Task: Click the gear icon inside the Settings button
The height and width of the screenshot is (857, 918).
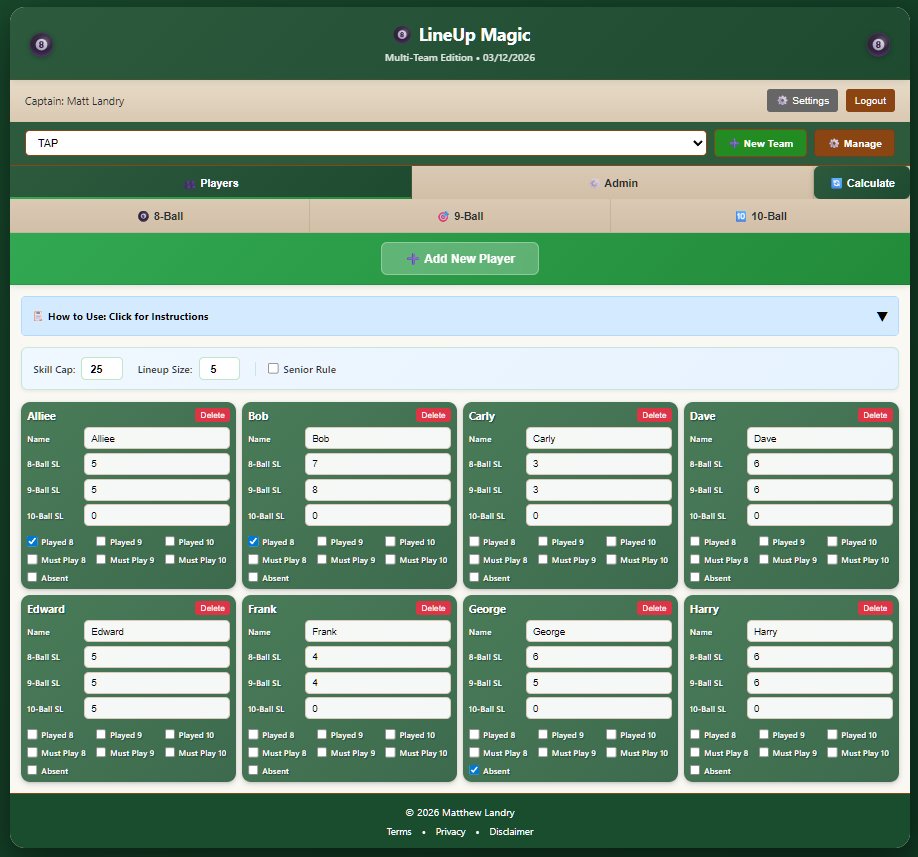Action: click(x=785, y=99)
